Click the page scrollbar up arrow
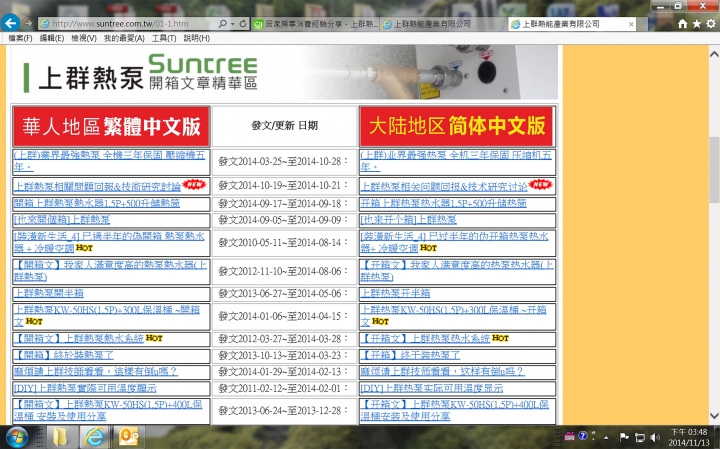This screenshot has width=720, height=449. (x=714, y=54)
